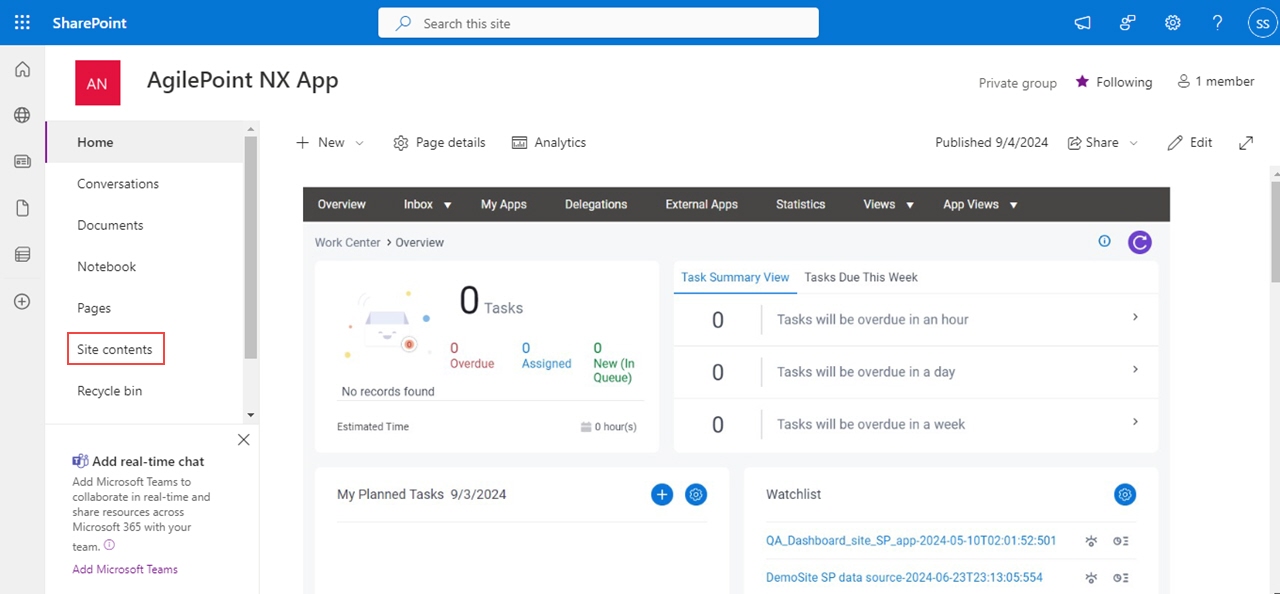Open Site contents

[115, 349]
